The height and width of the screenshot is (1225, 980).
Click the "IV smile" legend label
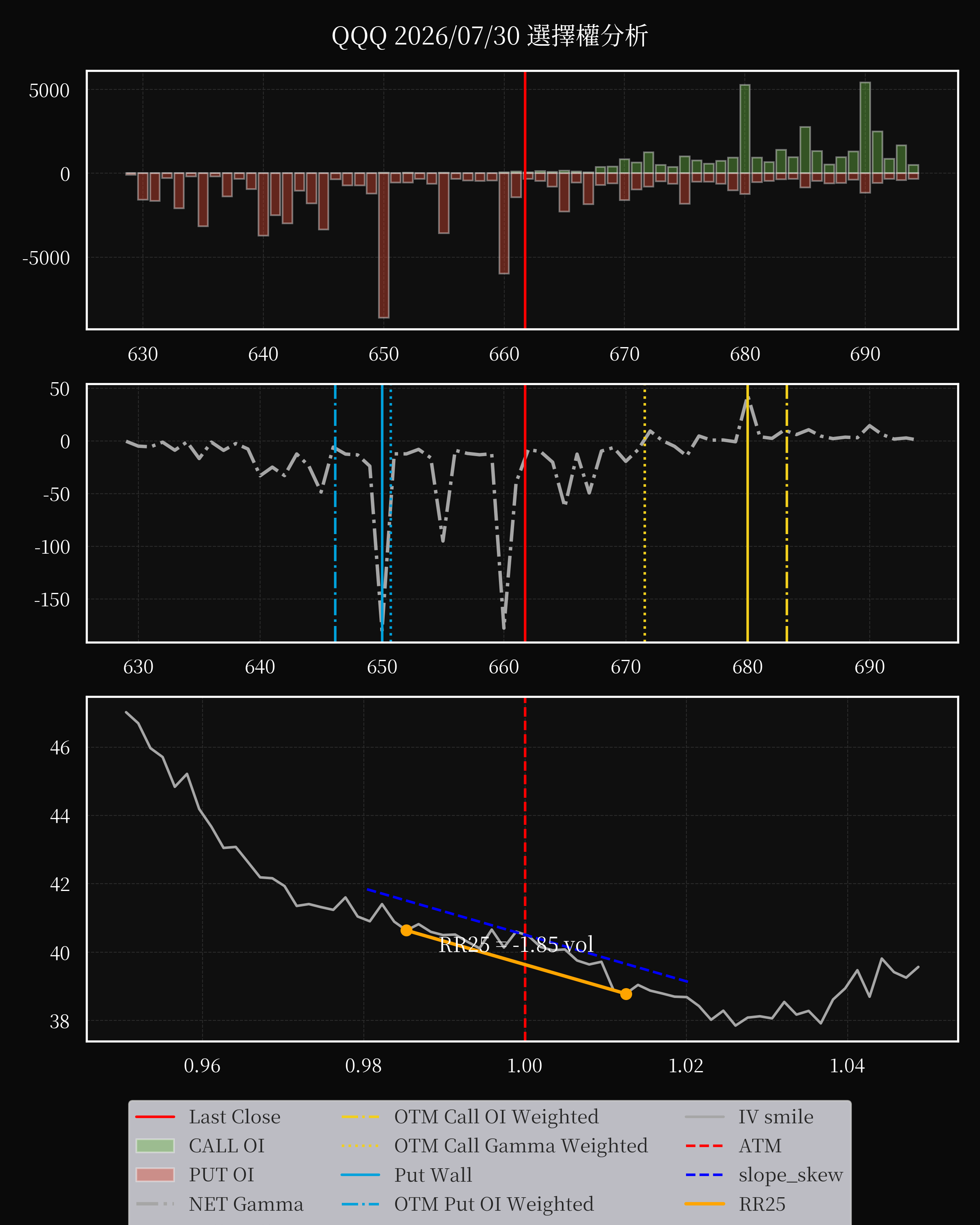coord(776,1116)
